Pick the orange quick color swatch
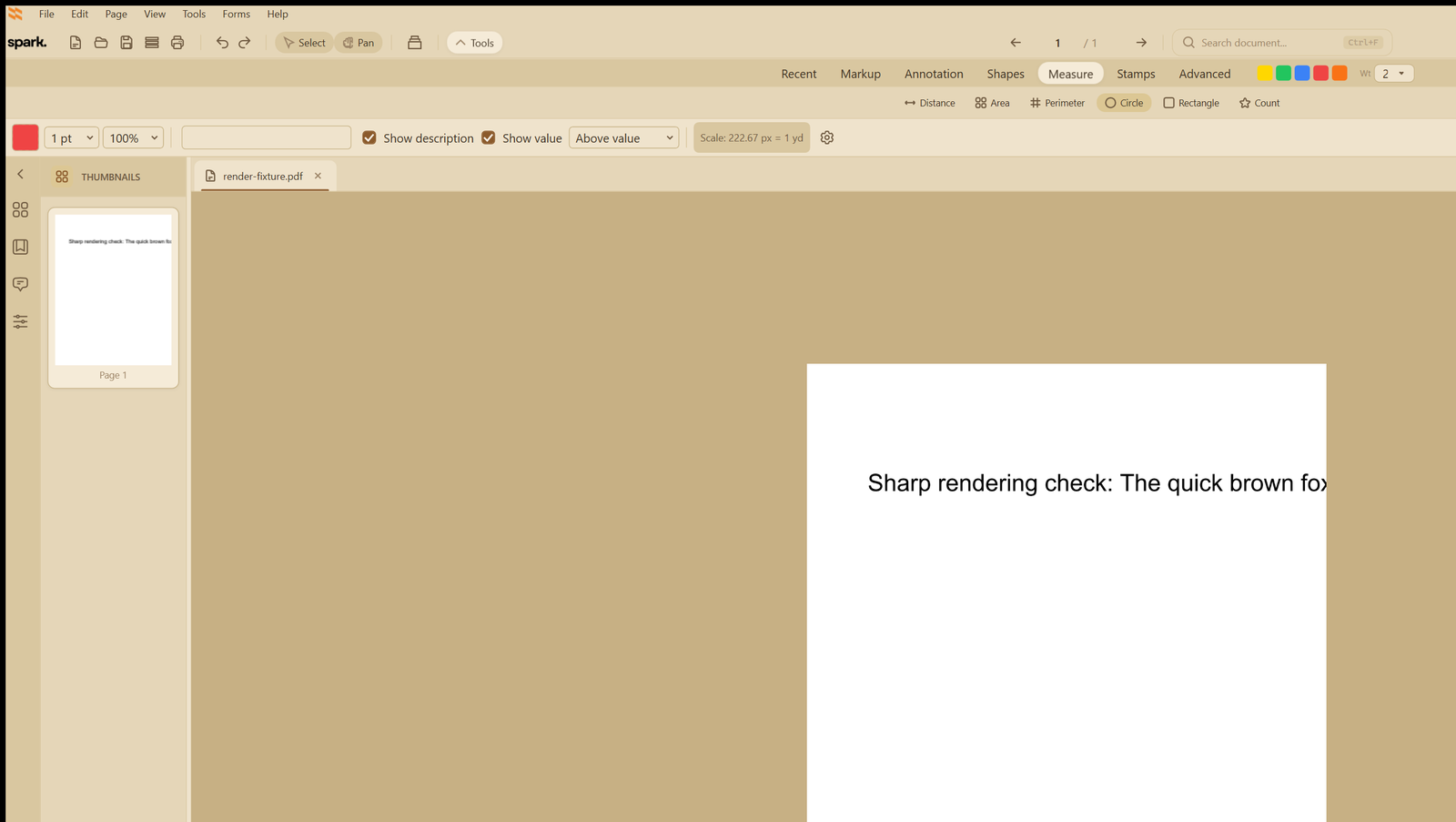 coord(1340,73)
